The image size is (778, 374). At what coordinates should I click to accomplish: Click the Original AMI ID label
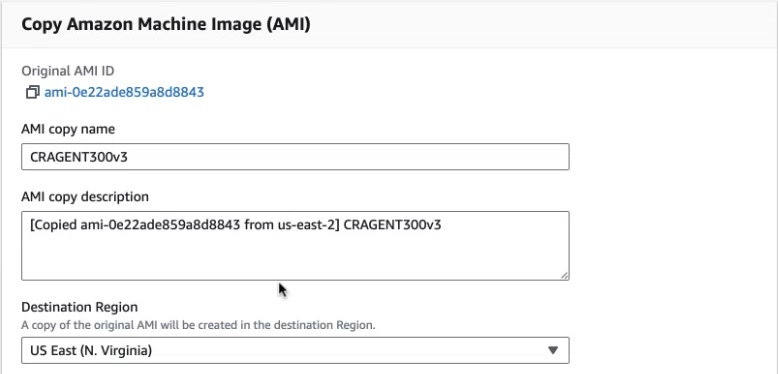tap(67, 71)
